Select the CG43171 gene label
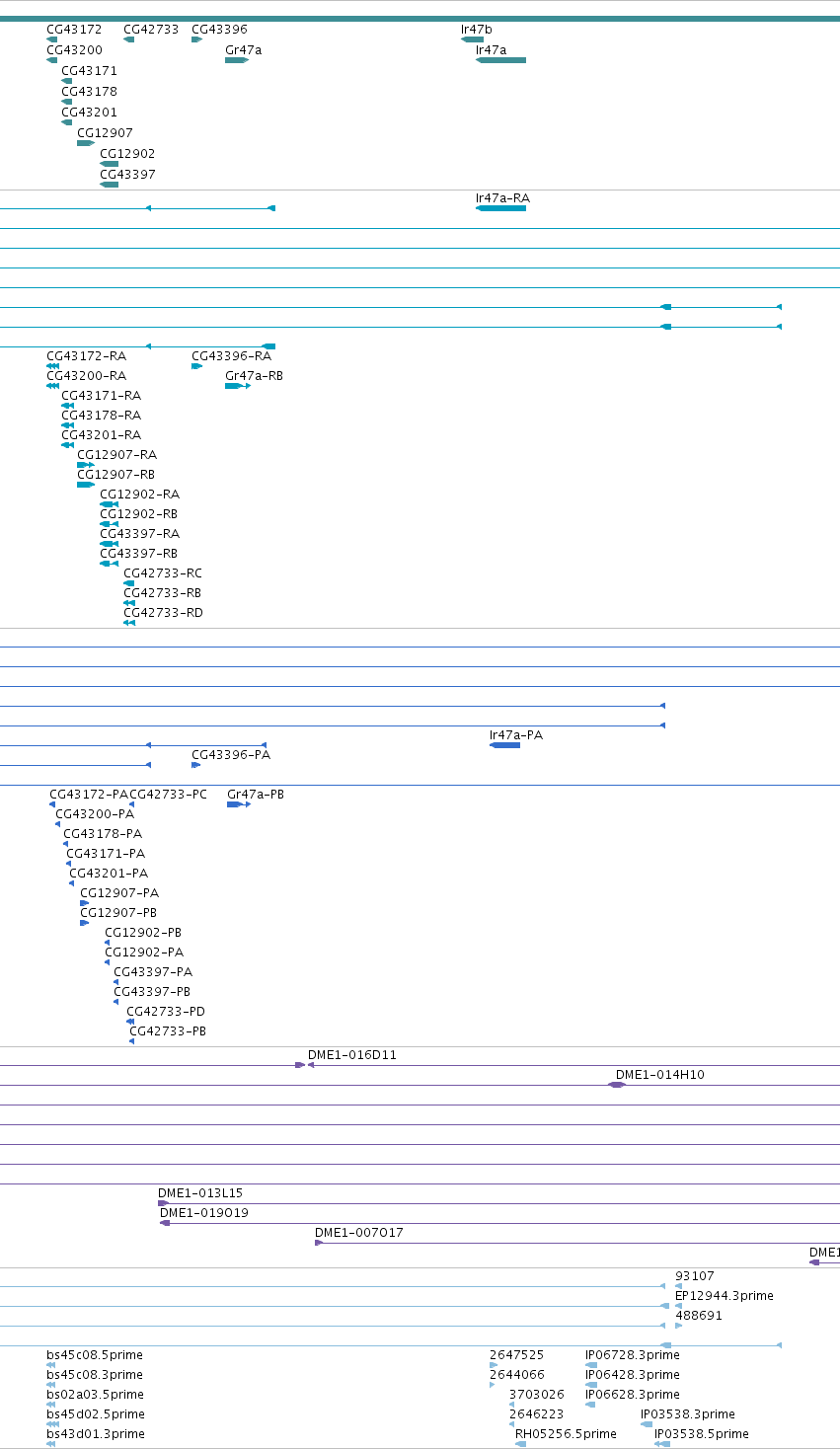840x1449 pixels. click(x=89, y=71)
